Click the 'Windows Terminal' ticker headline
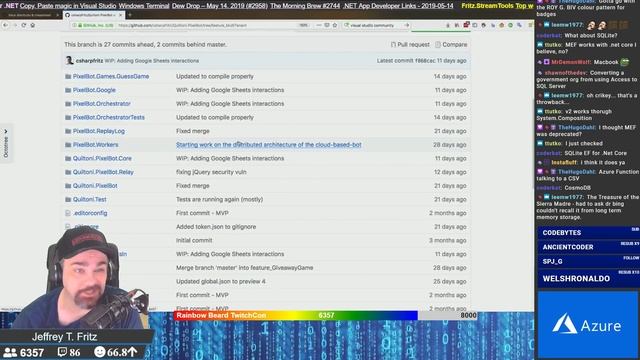 pyautogui.click(x=144, y=6)
